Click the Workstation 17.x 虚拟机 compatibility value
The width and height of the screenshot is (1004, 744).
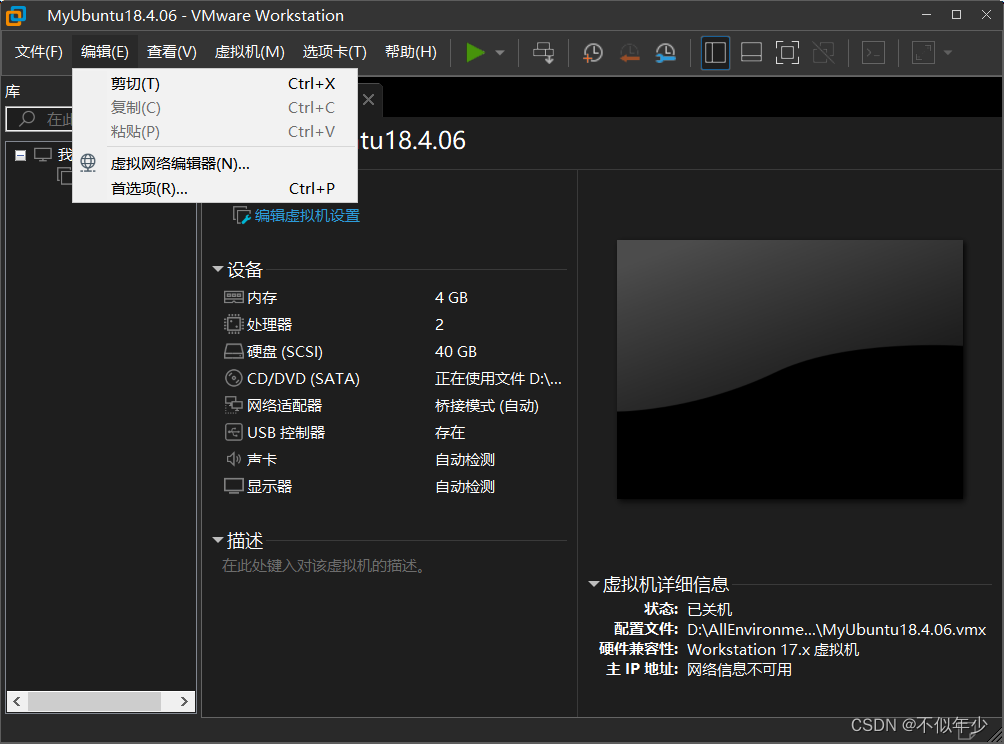(773, 650)
